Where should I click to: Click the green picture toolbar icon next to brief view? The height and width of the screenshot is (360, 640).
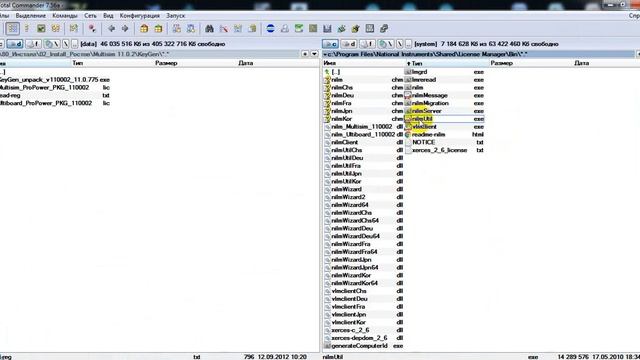tap(41, 29)
